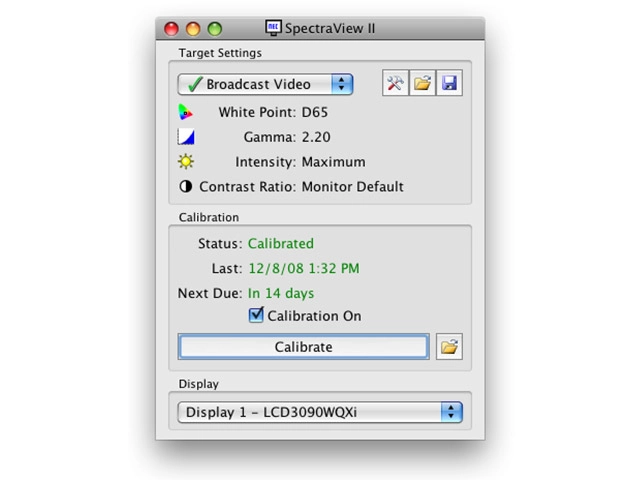Click the Gamma curve icon
The width and height of the screenshot is (640, 480).
point(186,137)
